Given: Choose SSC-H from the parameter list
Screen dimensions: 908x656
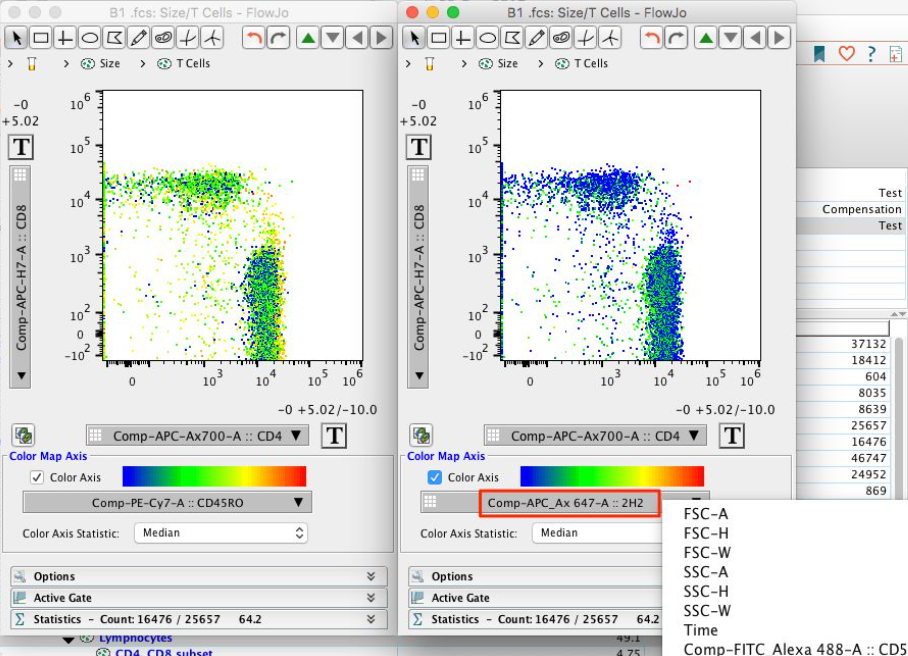Looking at the screenshot, I should [705, 591].
